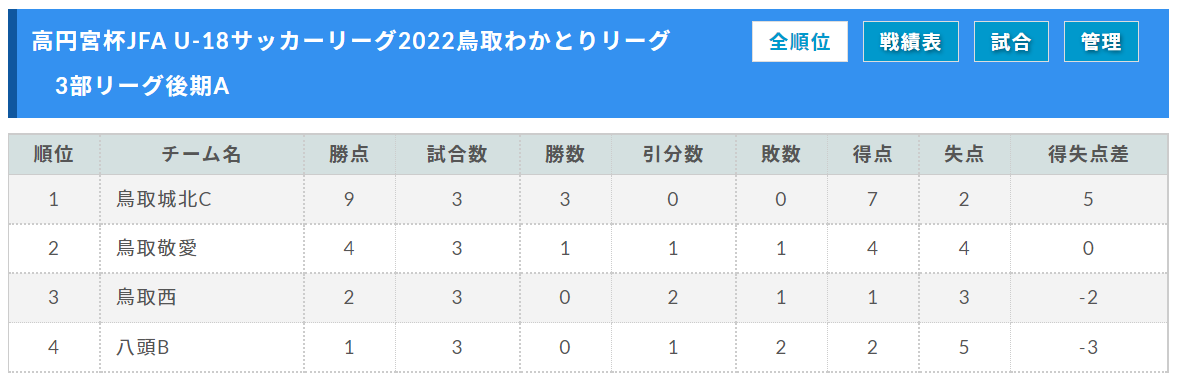This screenshot has height=381, width=1178.
Task: Click the 試合数 column header
Action: pyautogui.click(x=456, y=155)
